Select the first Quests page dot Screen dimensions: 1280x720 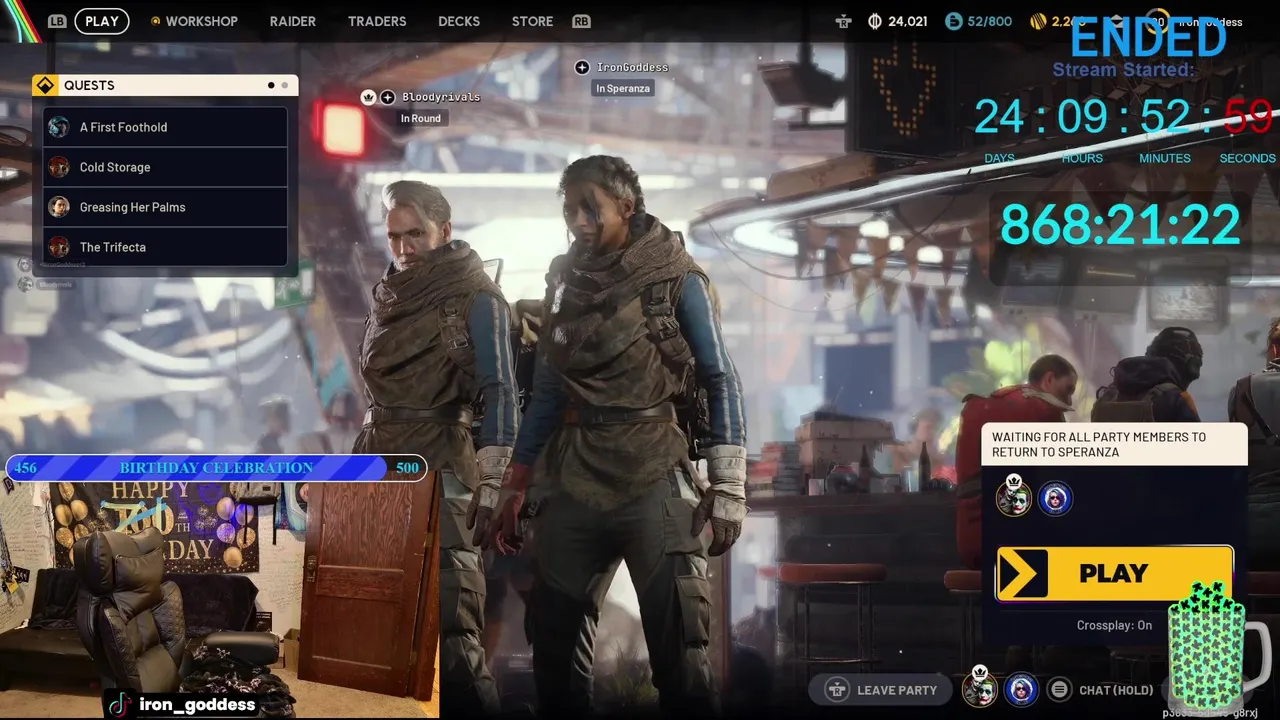(x=271, y=85)
